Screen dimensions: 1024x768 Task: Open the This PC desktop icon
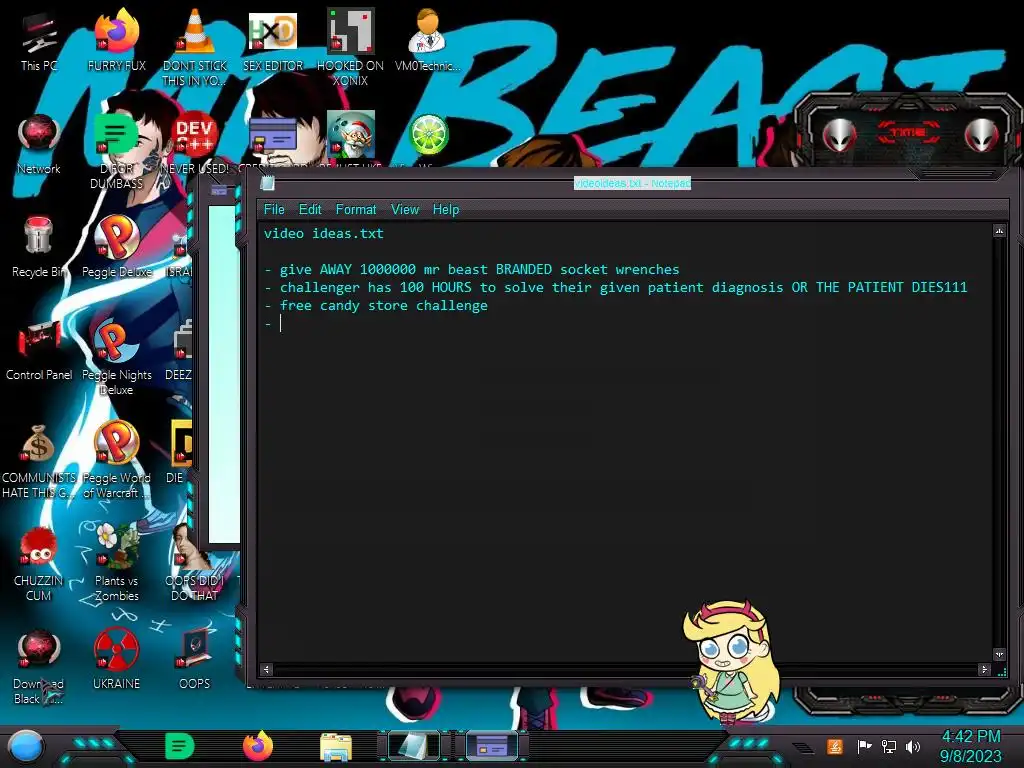pyautogui.click(x=39, y=40)
